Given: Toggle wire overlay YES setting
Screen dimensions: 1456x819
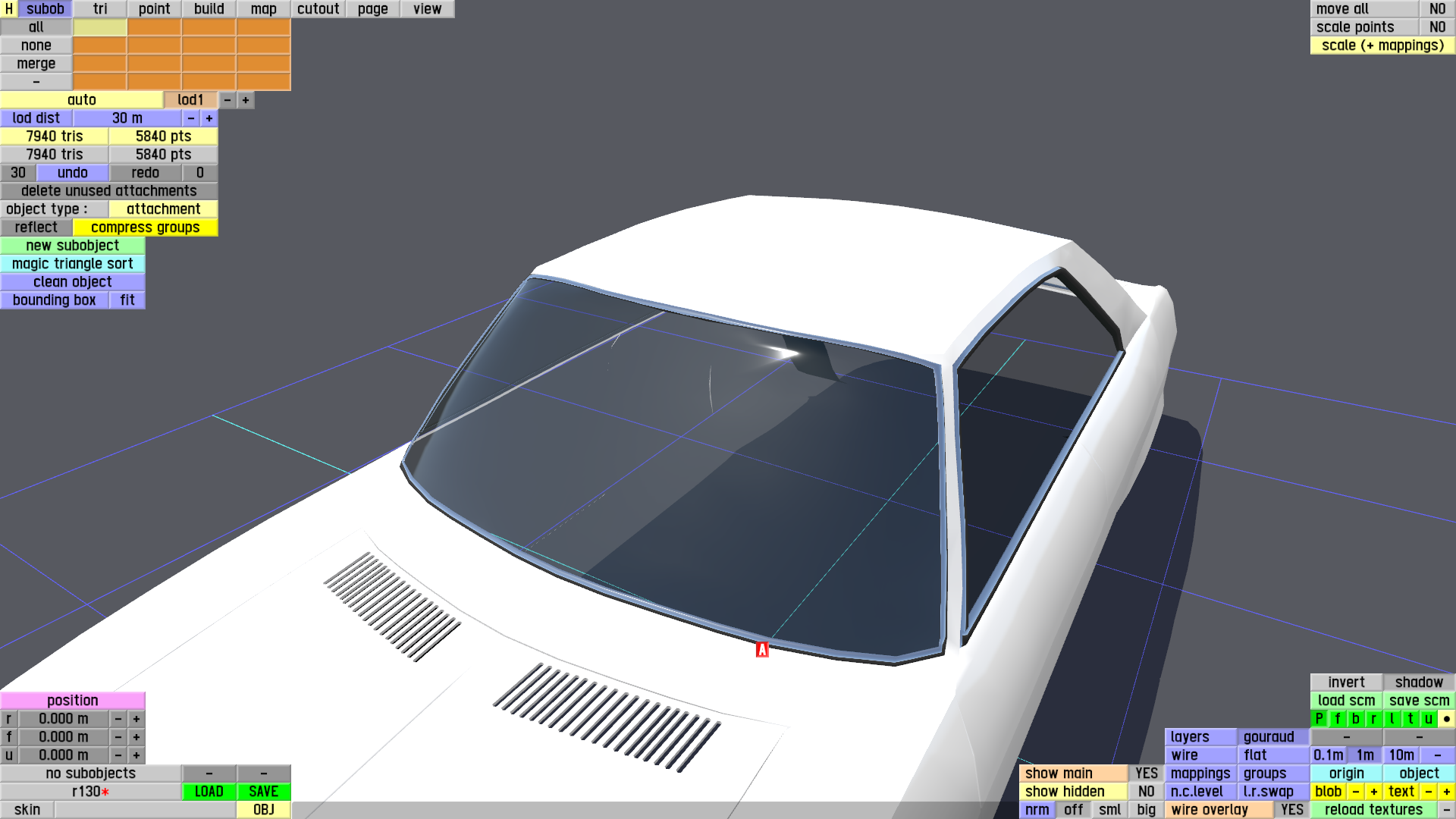Looking at the screenshot, I should 1291,810.
